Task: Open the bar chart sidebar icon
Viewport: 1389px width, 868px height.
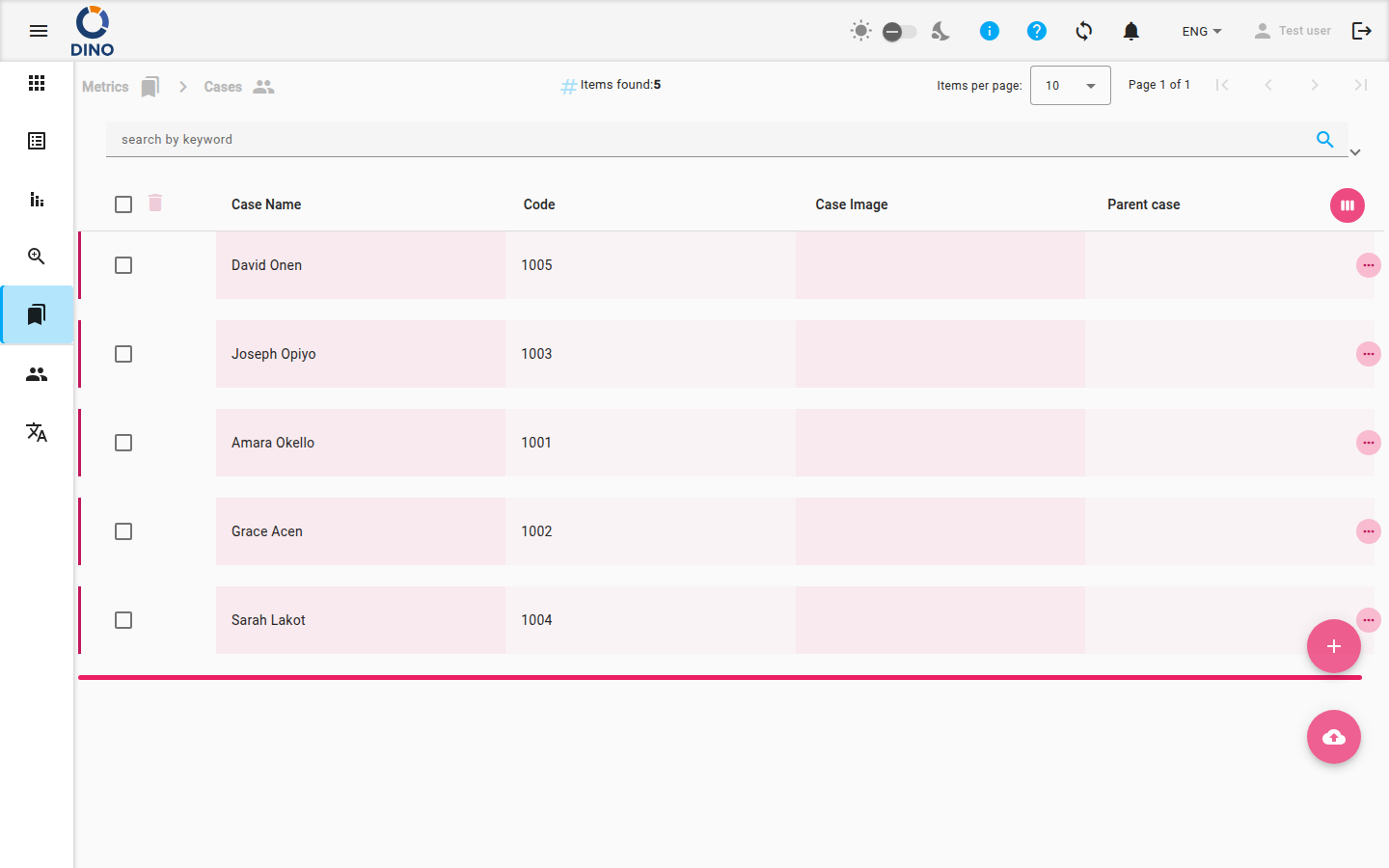Action: pos(37,199)
